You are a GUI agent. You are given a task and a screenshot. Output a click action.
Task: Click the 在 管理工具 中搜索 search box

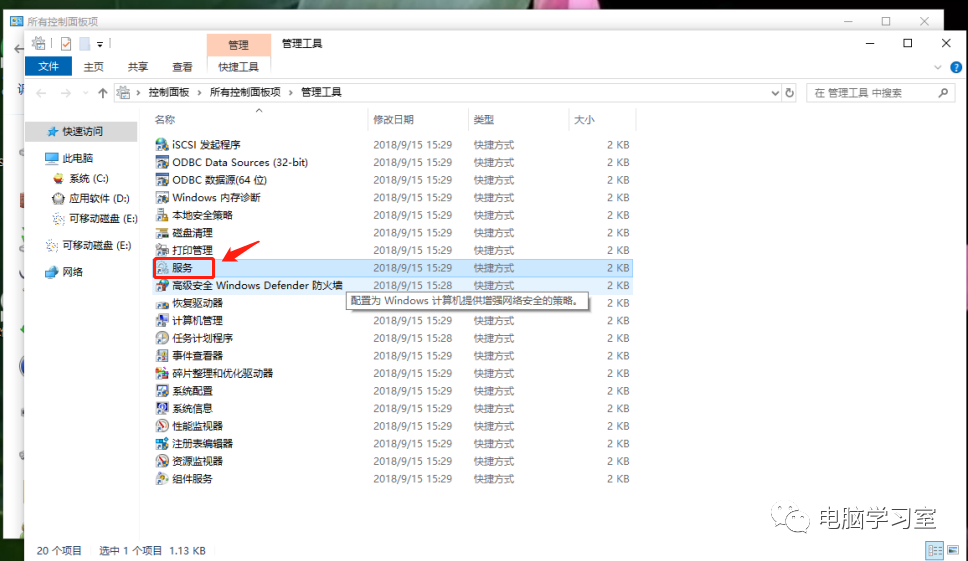point(881,93)
